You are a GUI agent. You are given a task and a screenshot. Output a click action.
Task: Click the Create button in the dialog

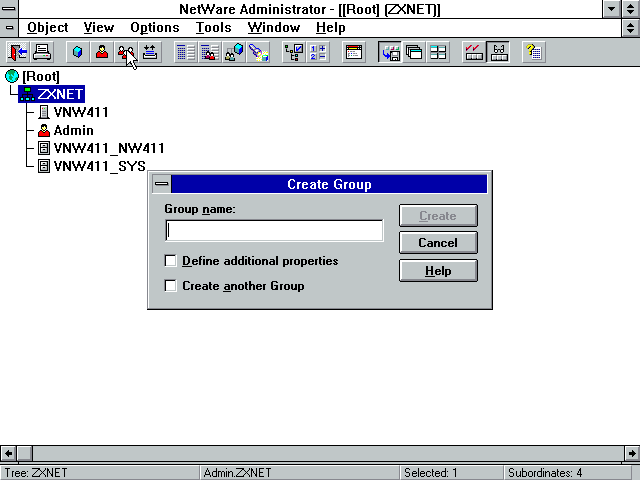click(438, 216)
